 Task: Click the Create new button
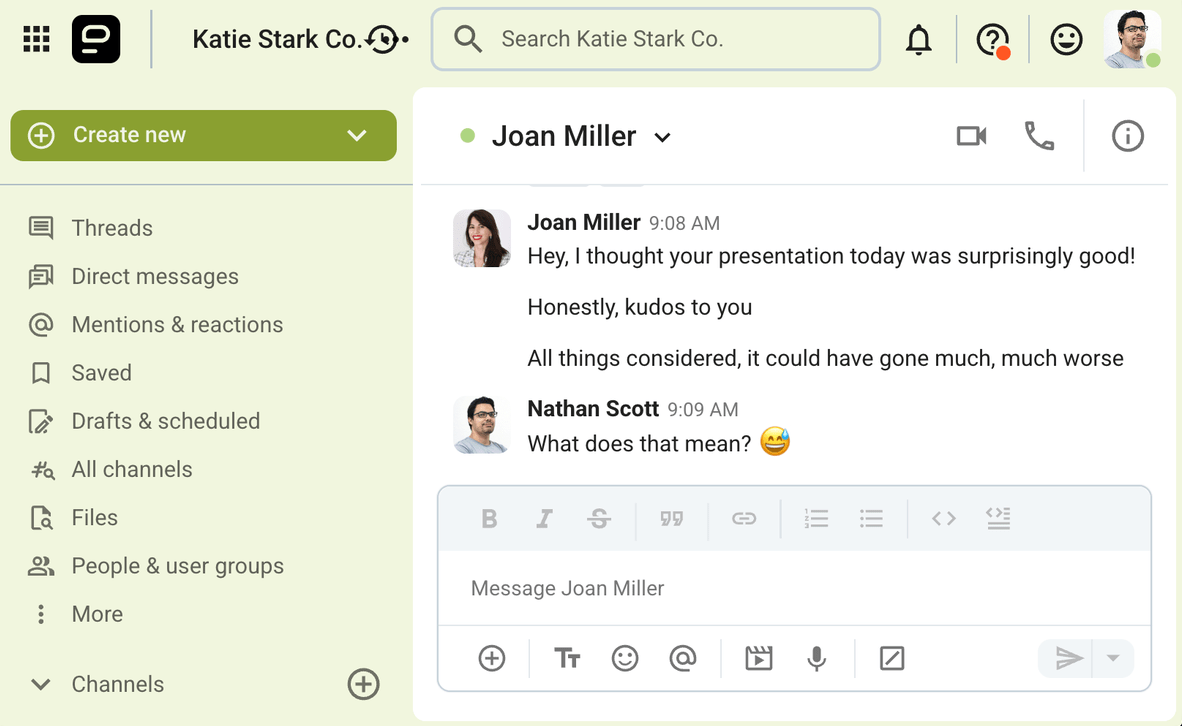point(204,136)
